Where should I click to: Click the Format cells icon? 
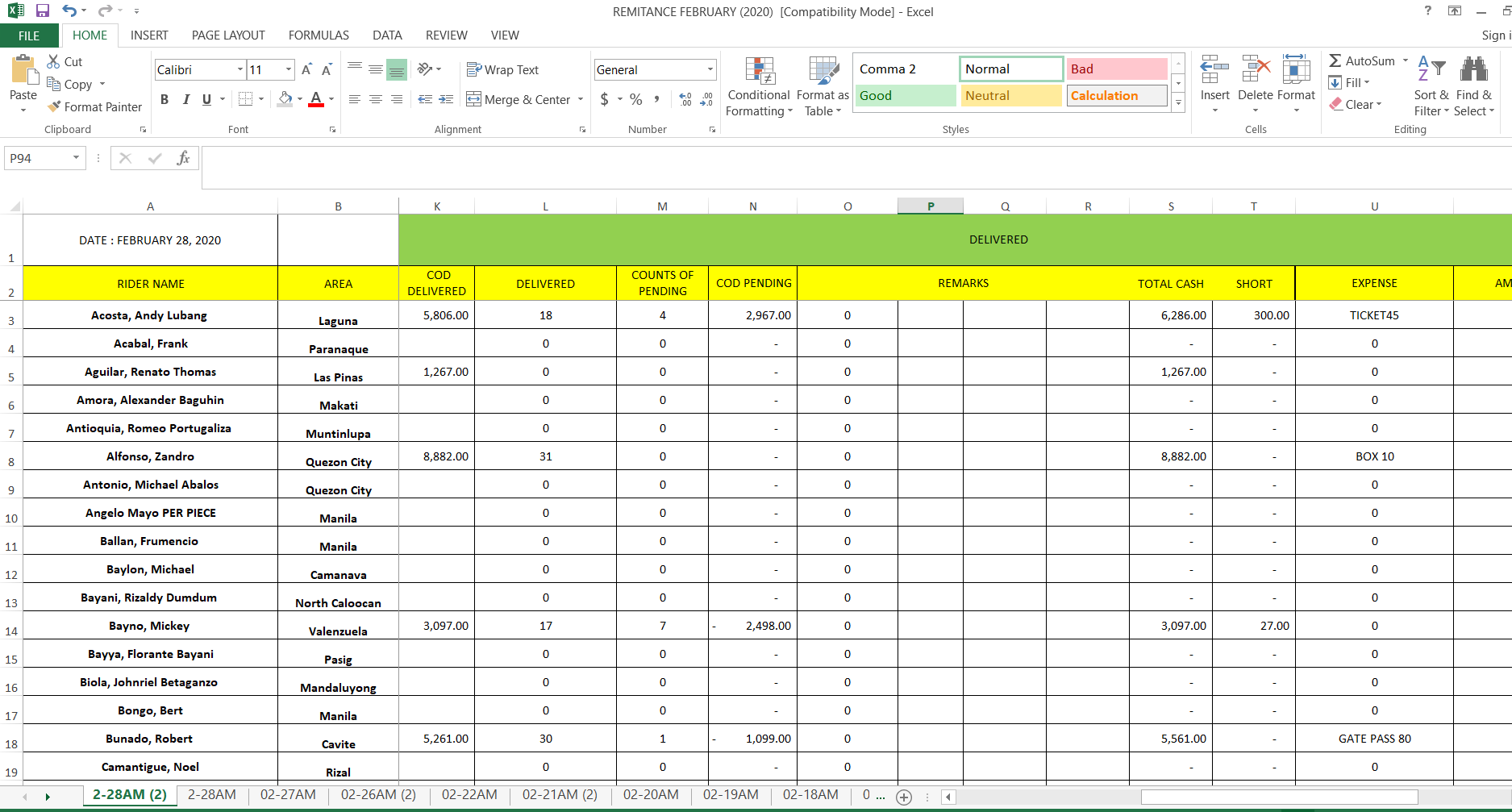tap(1296, 70)
